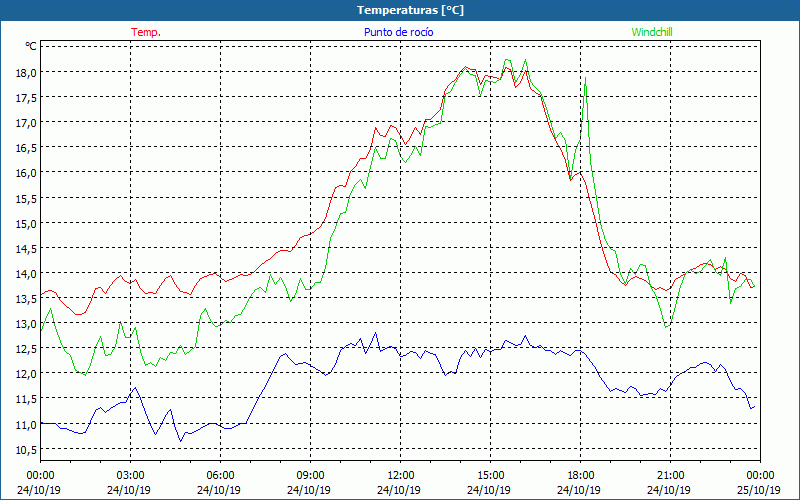Select the red 'Temp.' legend label
800x500 pixels.
pyautogui.click(x=146, y=32)
